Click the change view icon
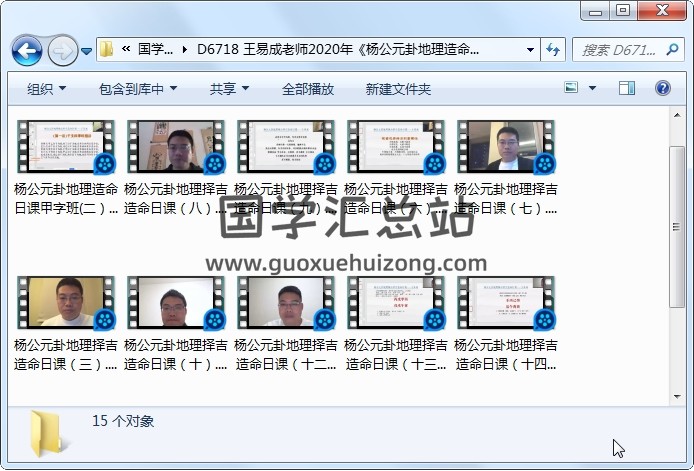 pos(571,89)
